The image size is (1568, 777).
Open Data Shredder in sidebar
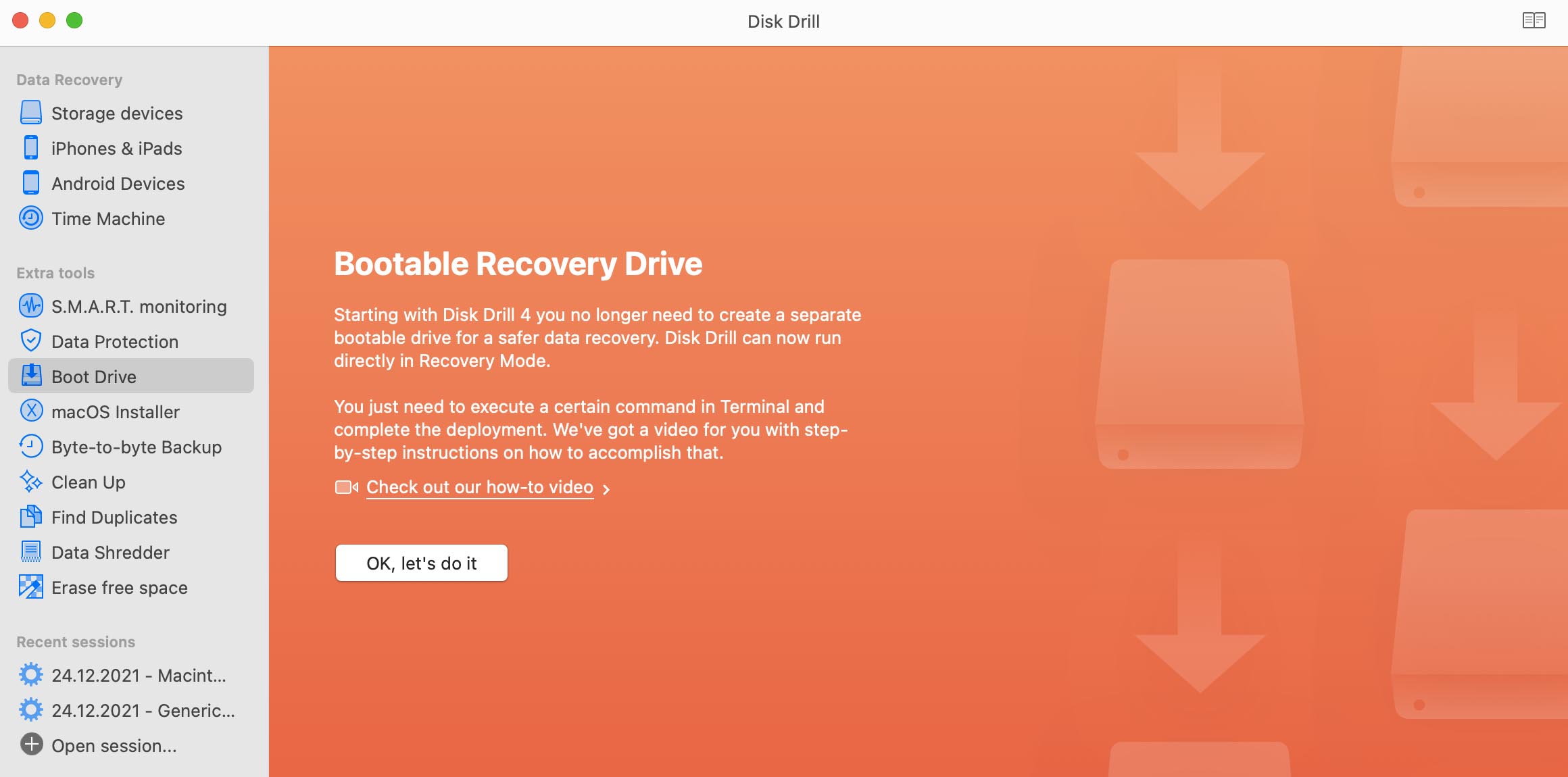pyautogui.click(x=110, y=551)
